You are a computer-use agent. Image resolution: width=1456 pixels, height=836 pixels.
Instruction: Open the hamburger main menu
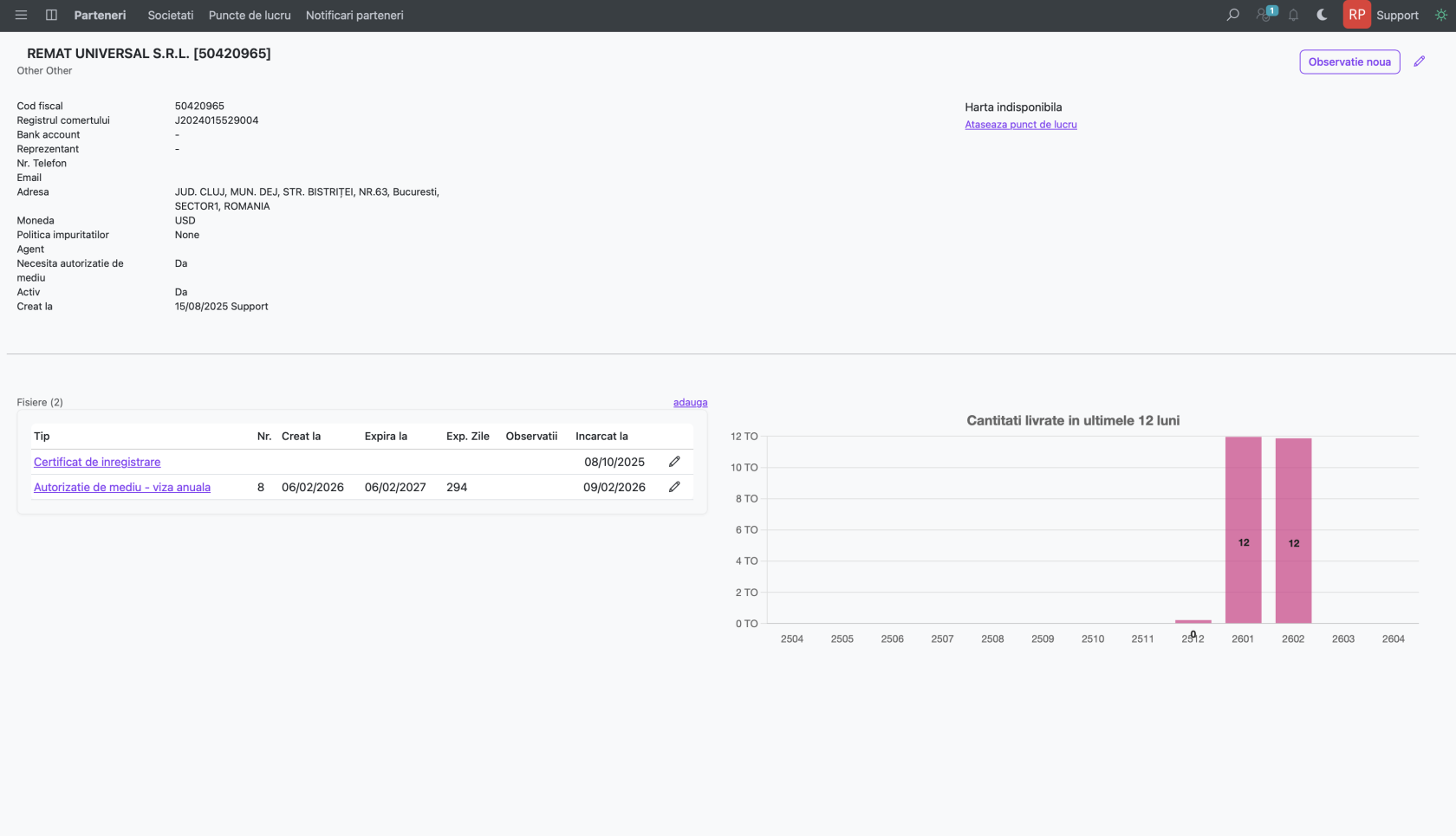(21, 15)
